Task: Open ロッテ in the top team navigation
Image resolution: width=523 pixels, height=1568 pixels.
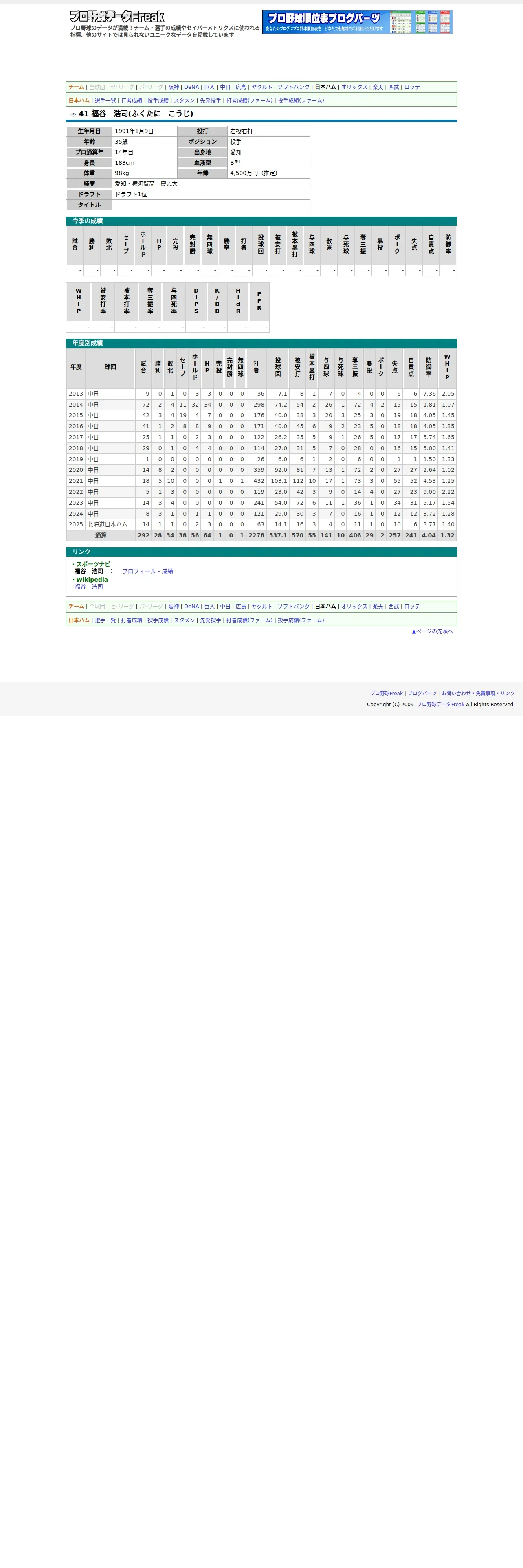Action: 412,87
